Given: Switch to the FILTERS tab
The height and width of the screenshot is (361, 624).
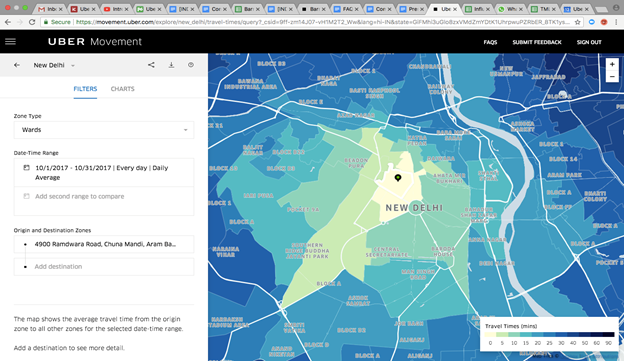Looking at the screenshot, I should (85, 89).
